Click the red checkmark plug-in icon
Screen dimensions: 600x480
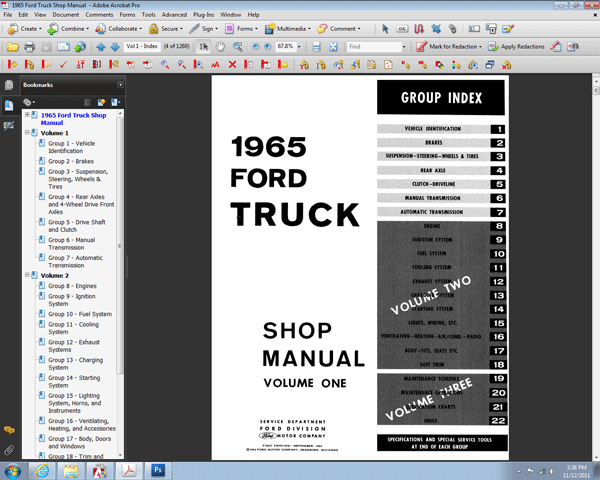(63, 65)
